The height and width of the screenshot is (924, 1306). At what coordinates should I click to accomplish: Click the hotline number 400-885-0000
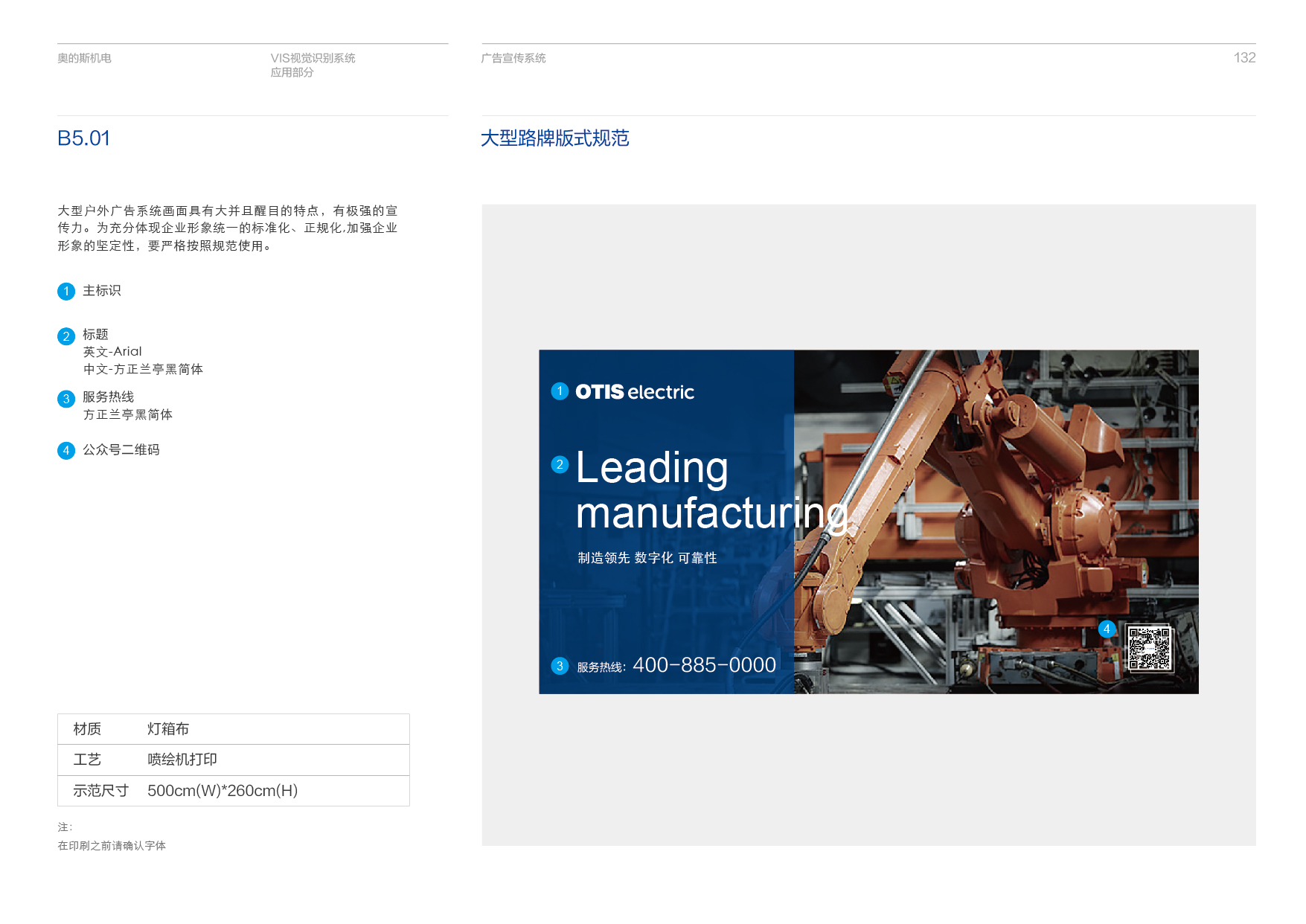coord(704,665)
